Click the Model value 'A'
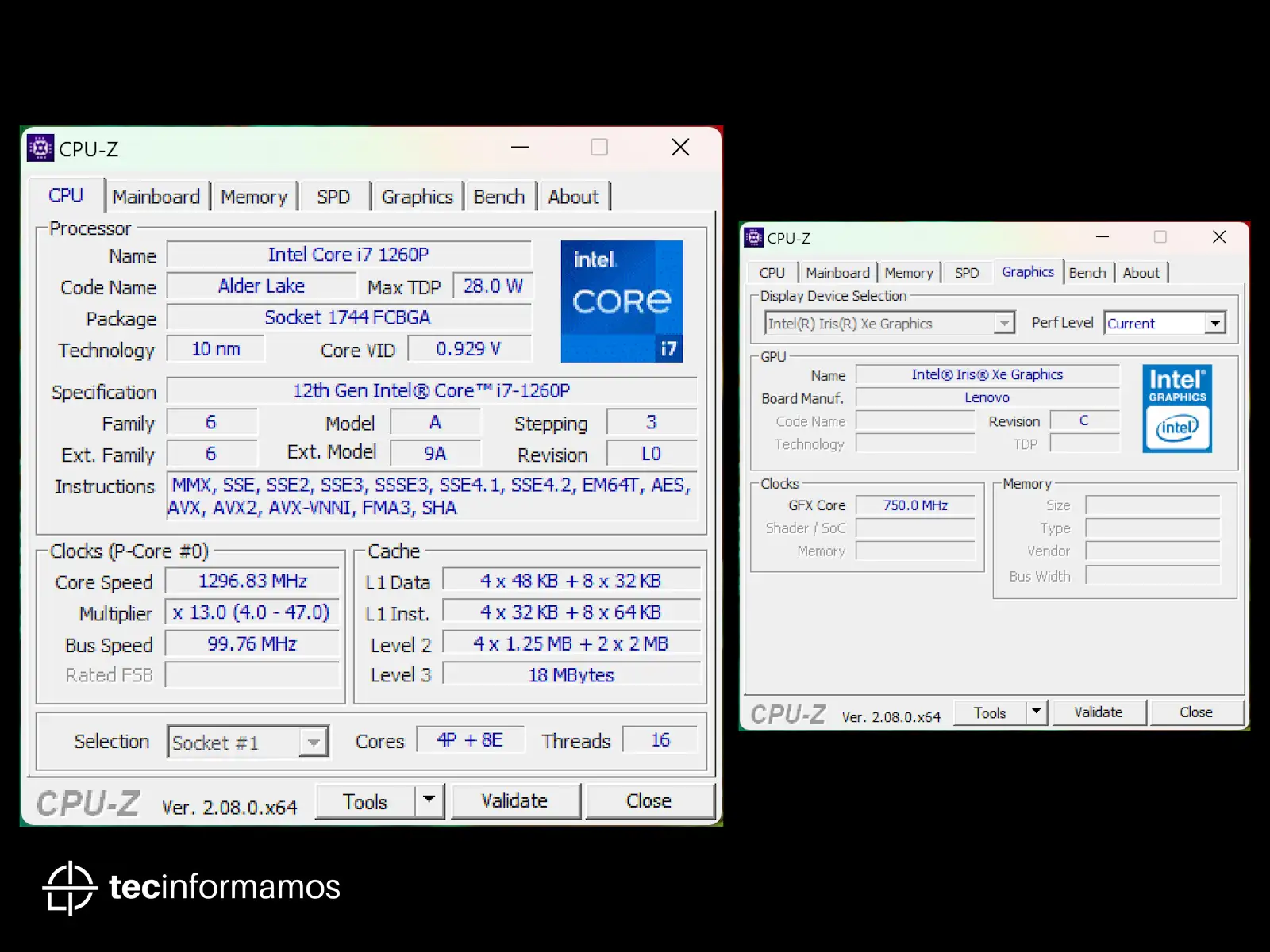 coord(435,423)
